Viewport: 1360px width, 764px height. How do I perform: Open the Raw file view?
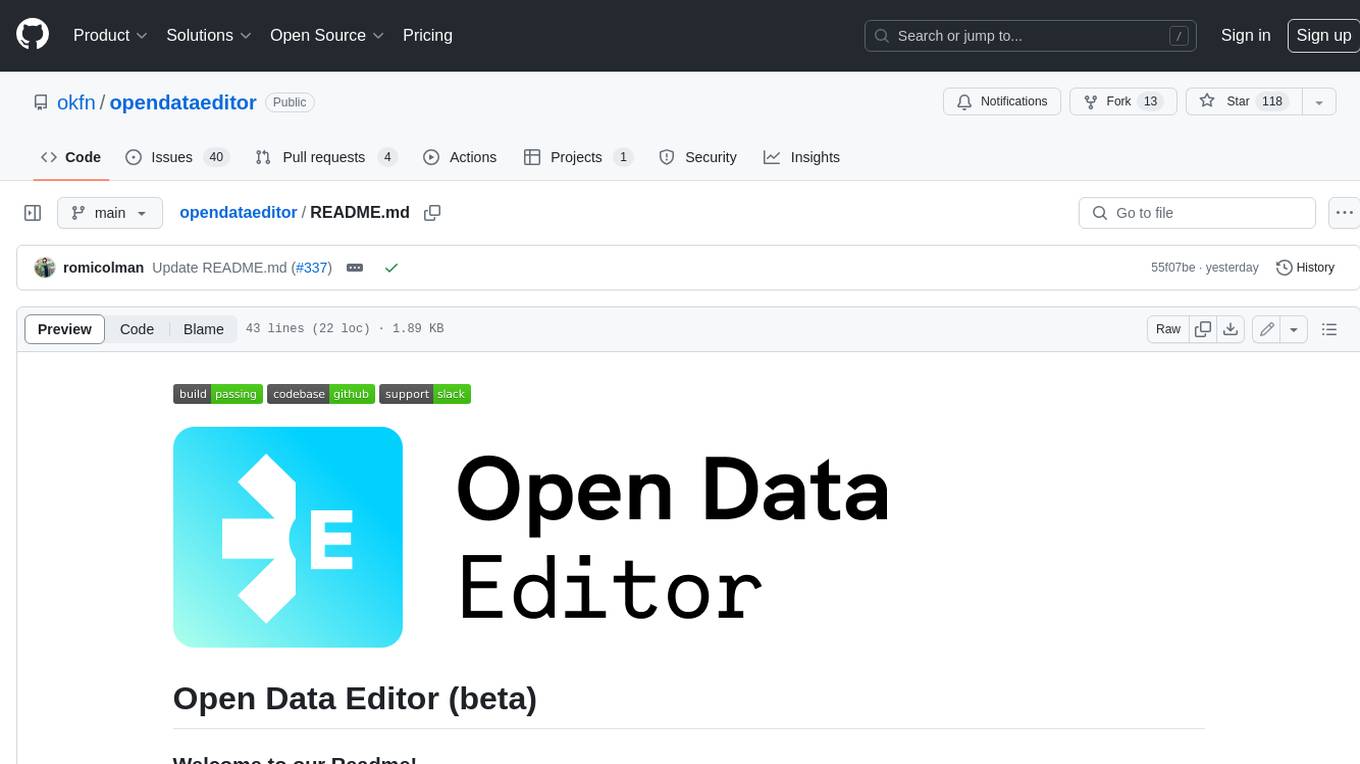tap(1168, 329)
